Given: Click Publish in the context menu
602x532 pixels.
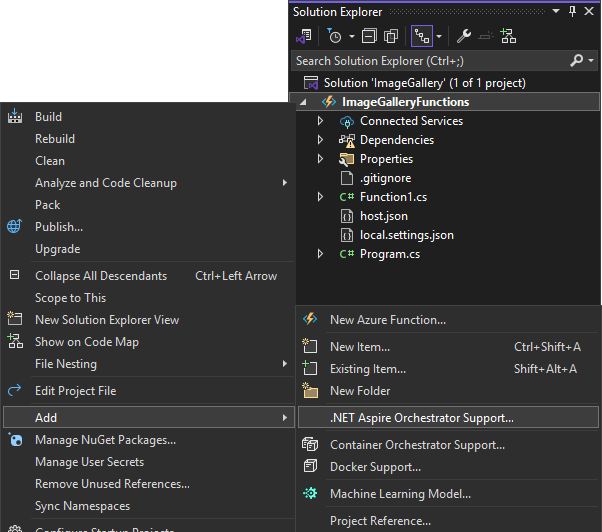Looking at the screenshot, I should pos(59,227).
